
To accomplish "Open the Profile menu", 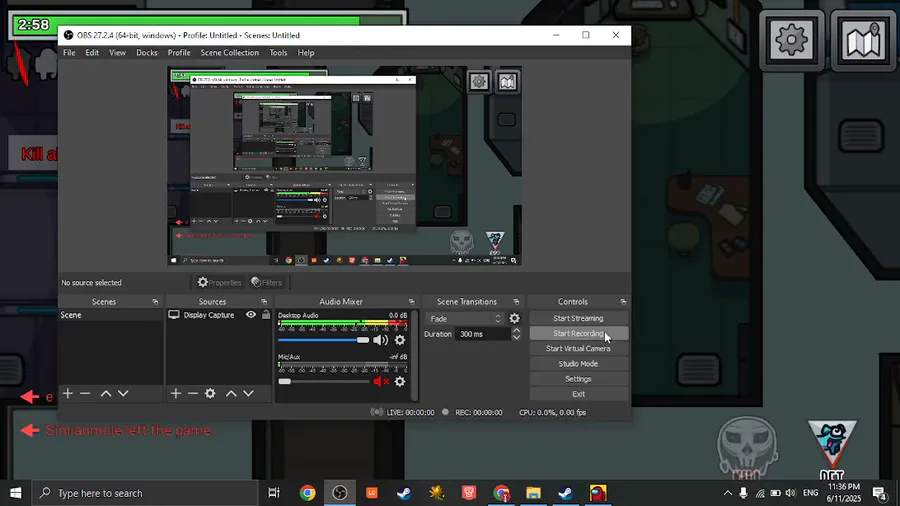I will 179,53.
